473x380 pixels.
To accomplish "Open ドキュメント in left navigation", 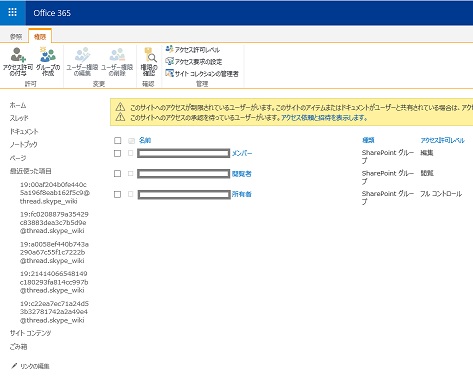I will tap(24, 131).
